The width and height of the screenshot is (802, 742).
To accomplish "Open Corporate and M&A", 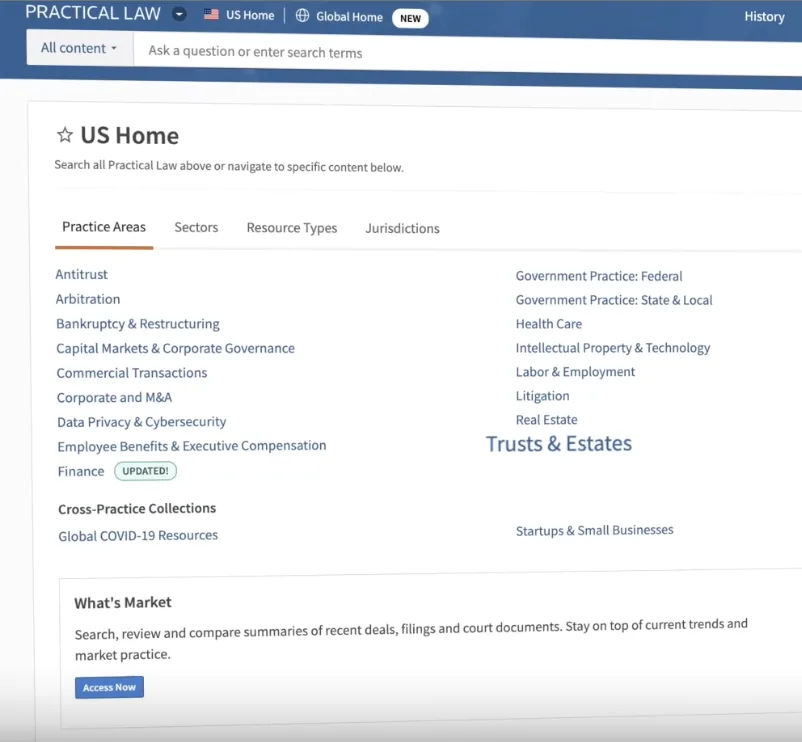I will [x=115, y=397].
